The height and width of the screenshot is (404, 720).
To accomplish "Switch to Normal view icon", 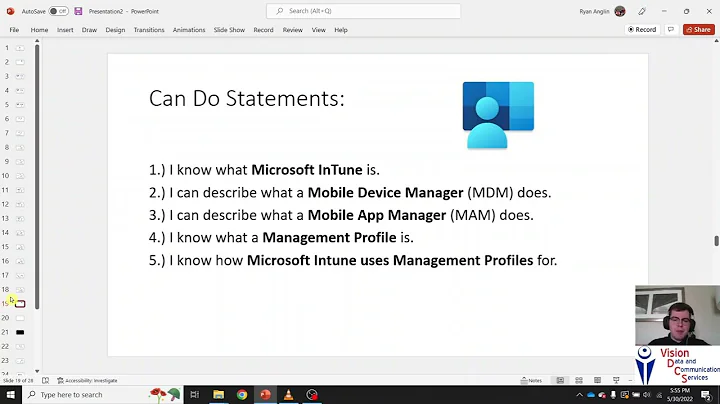I will [x=560, y=381].
